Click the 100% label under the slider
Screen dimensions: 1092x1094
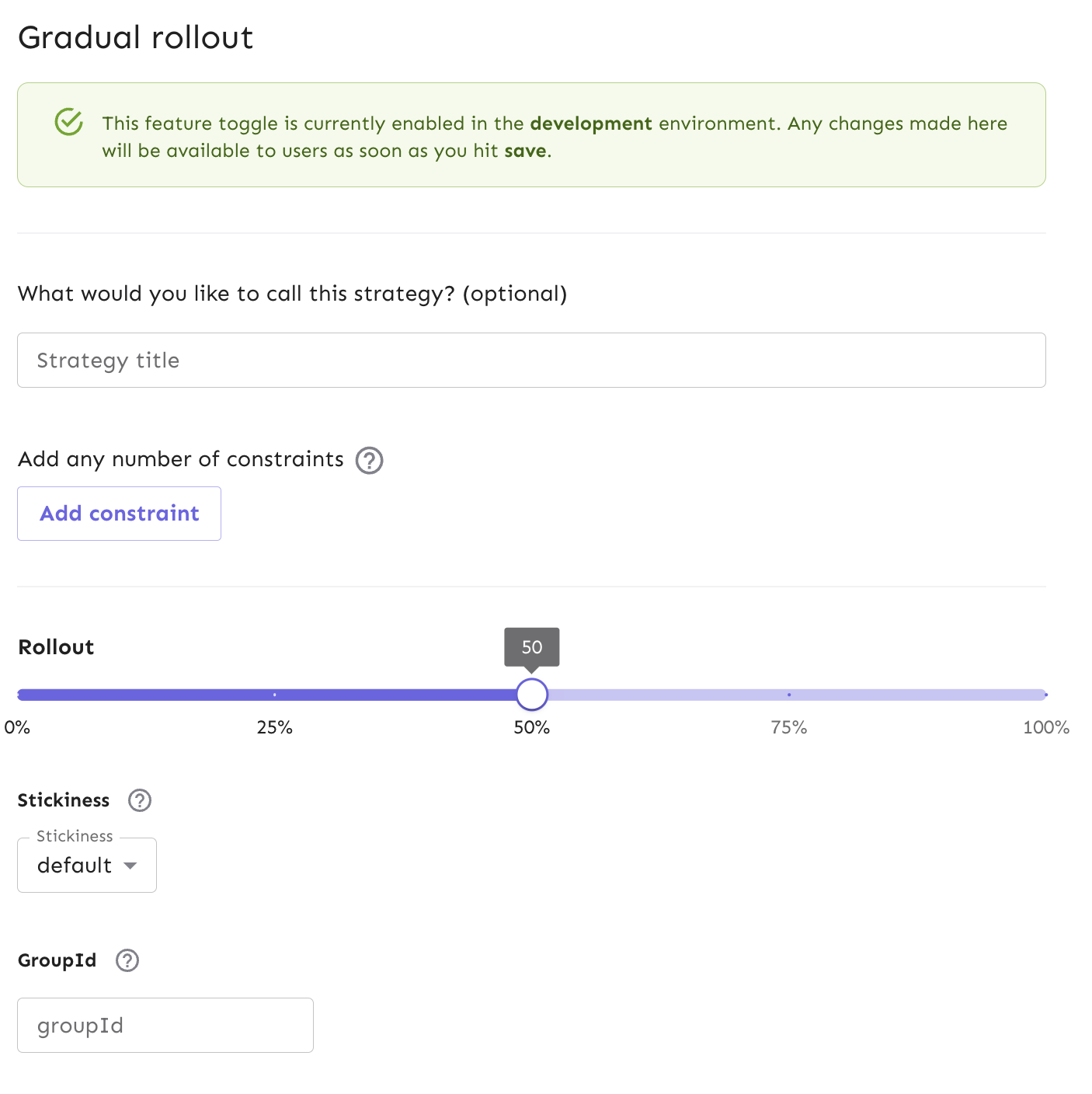coord(1046,727)
